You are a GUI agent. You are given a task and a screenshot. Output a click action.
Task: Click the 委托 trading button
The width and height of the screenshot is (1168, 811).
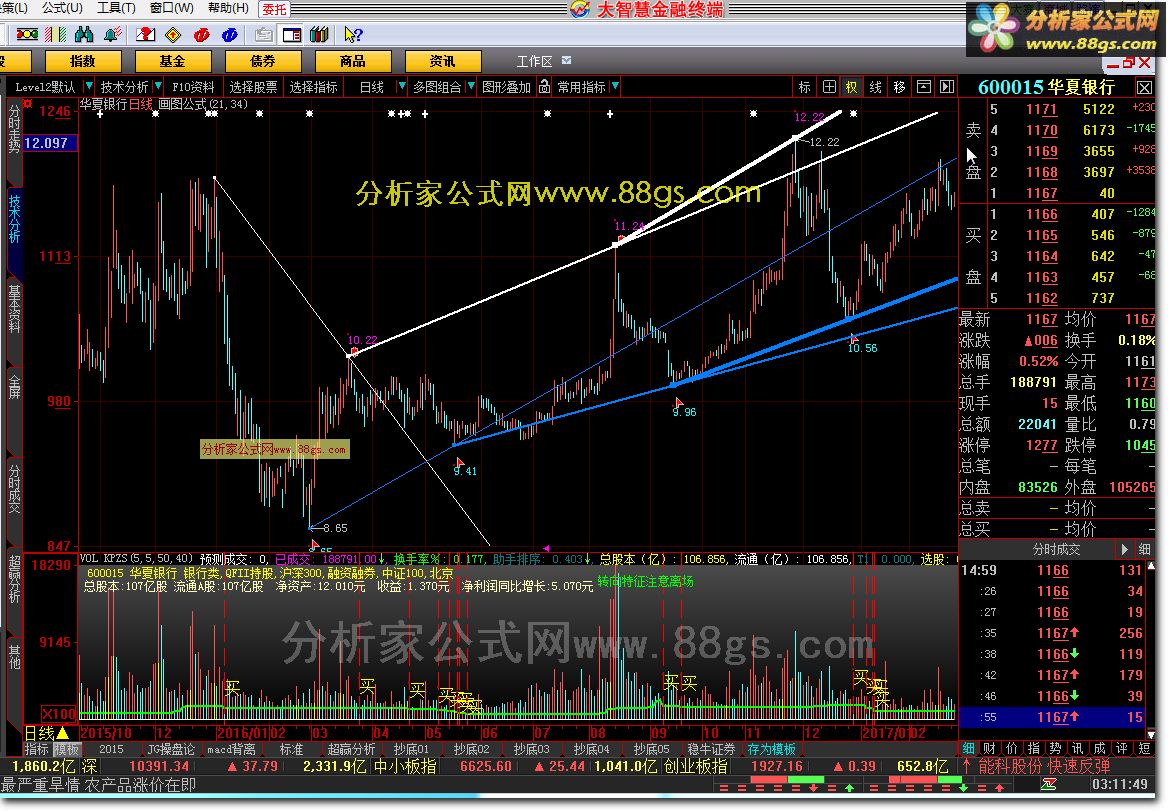click(x=274, y=9)
